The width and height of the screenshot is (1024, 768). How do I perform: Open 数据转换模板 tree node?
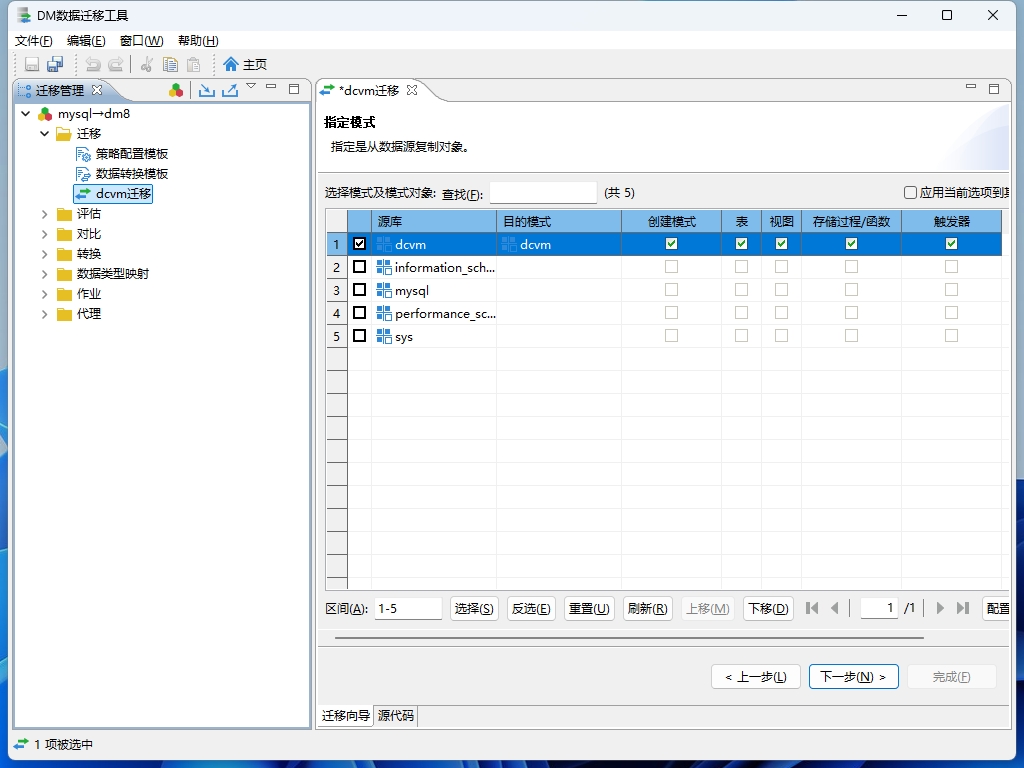pyautogui.click(x=122, y=174)
